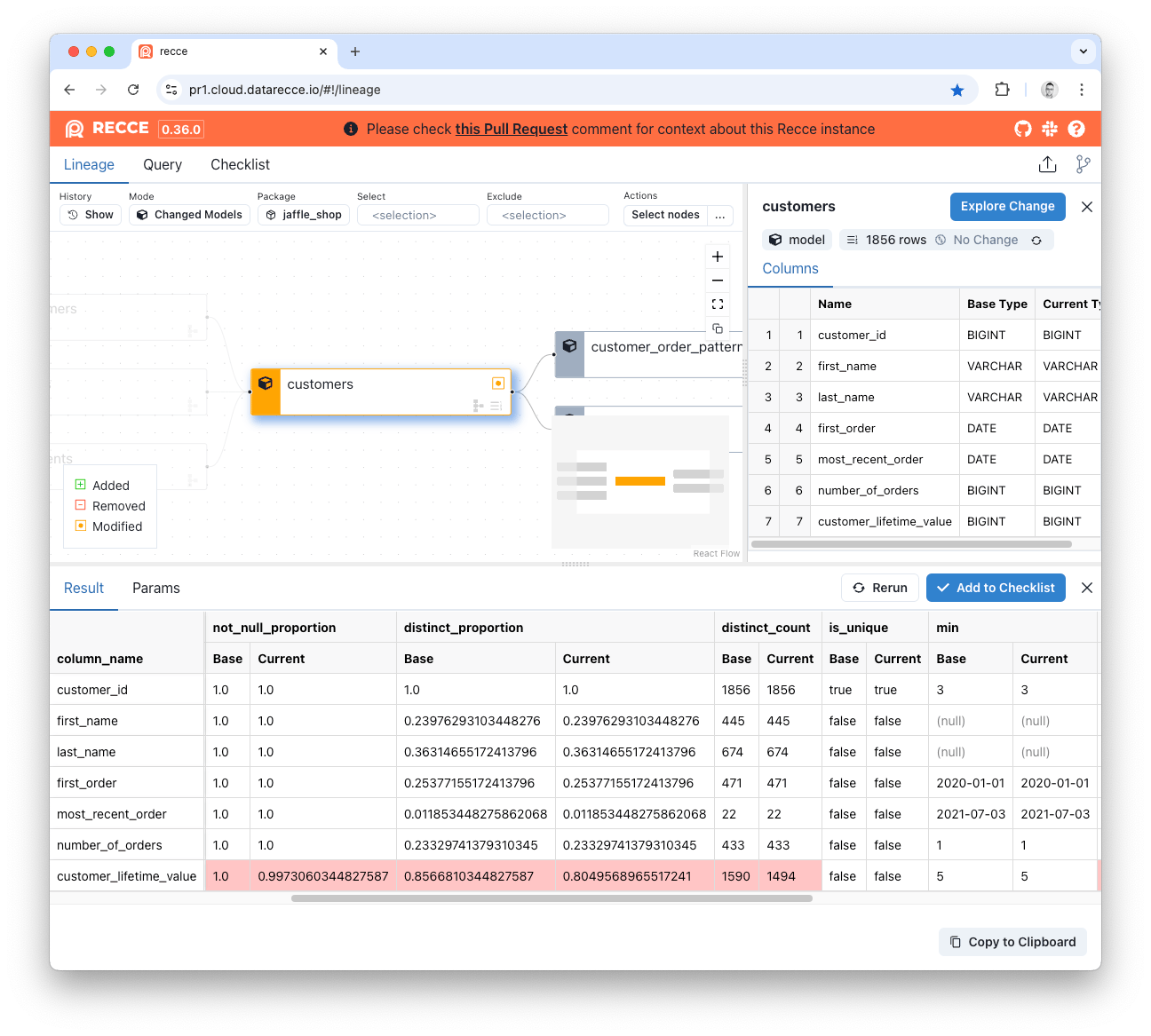Image resolution: width=1151 pixels, height=1036 pixels.
Task: Click the GitHub icon in the banner
Action: tap(1023, 129)
